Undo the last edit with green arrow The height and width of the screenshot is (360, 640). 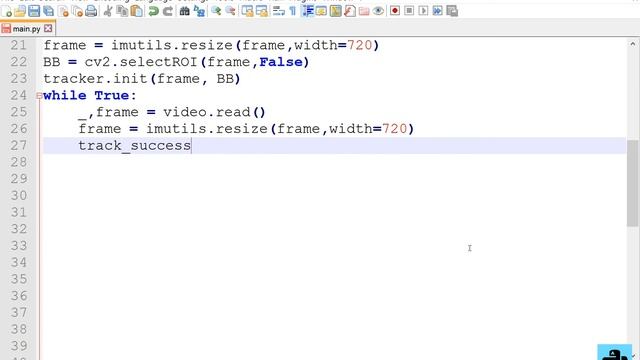[153, 11]
